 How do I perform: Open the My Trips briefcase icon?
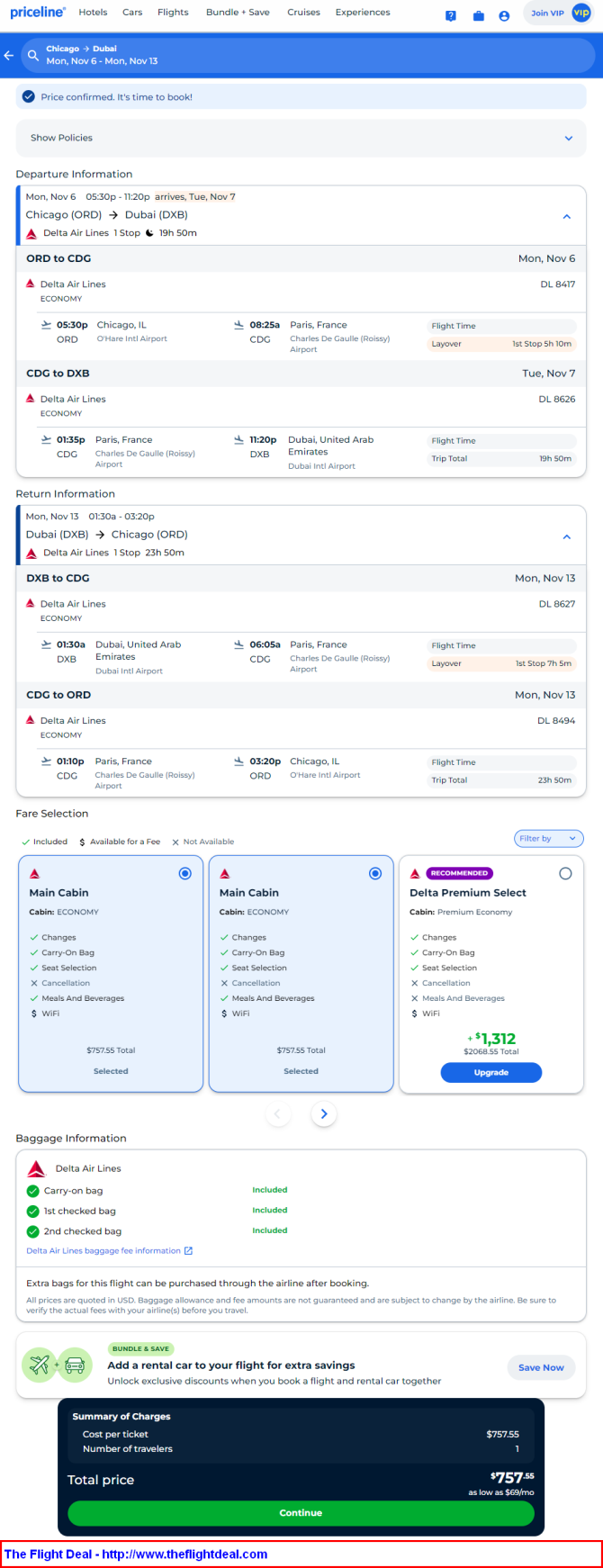pyautogui.click(x=478, y=15)
